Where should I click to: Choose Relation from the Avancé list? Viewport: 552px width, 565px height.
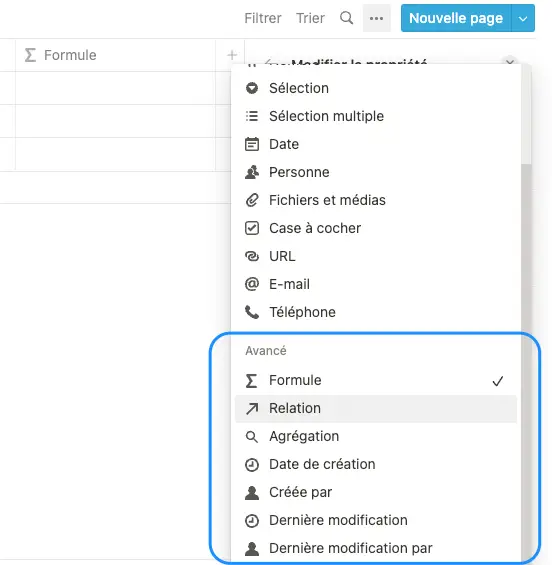(x=376, y=409)
